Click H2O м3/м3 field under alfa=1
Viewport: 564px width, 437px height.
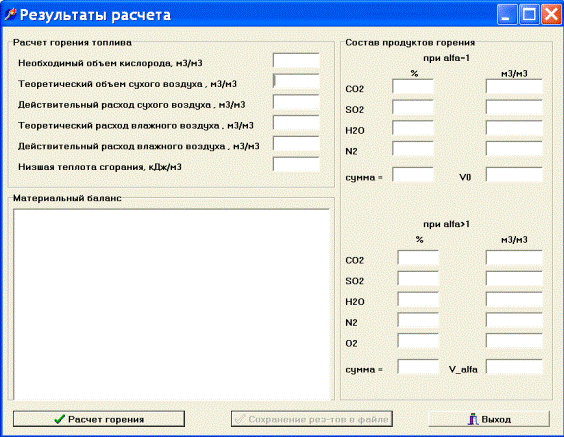[514, 128]
